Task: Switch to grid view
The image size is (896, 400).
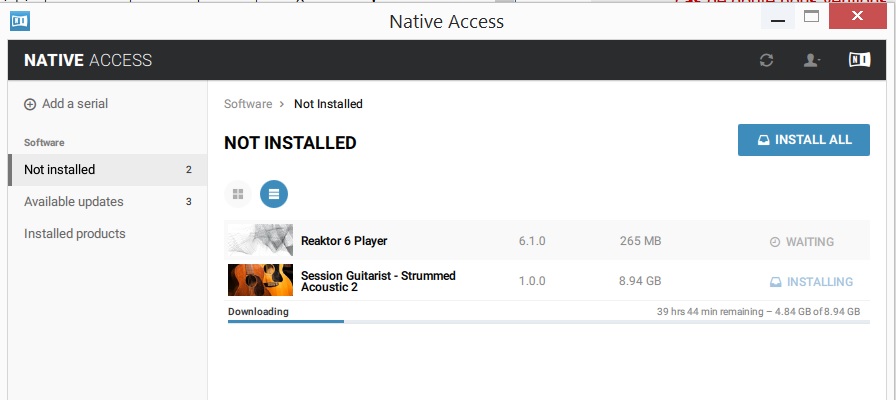Action: click(238, 194)
